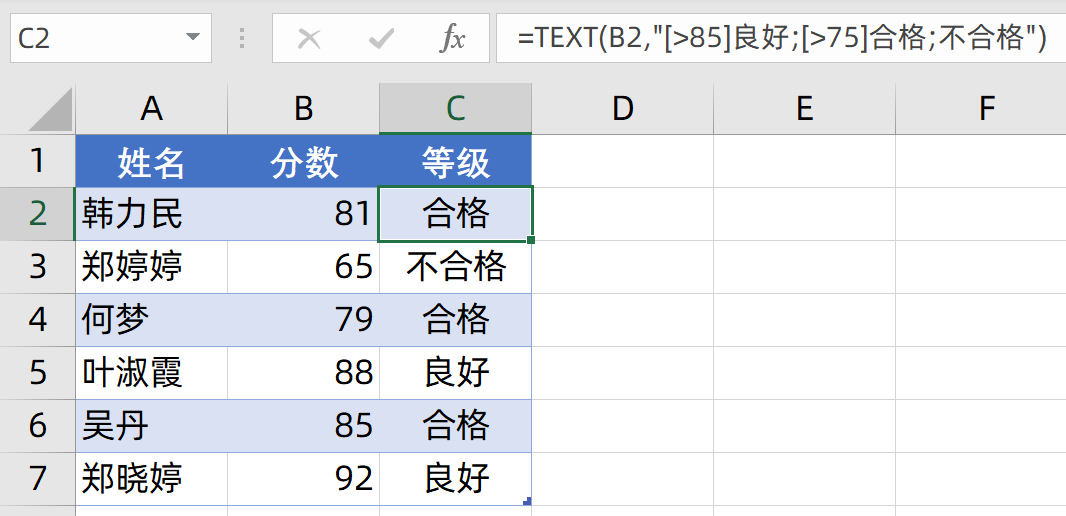Screen dimensions: 1066x516
Task: Select row 1 header
Action: pos(37,160)
